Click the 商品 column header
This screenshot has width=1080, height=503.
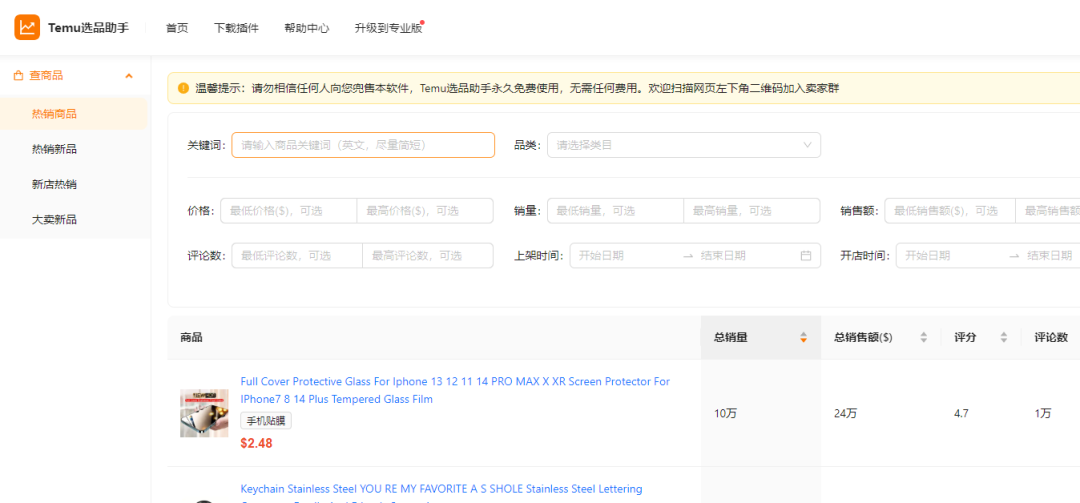pos(191,338)
